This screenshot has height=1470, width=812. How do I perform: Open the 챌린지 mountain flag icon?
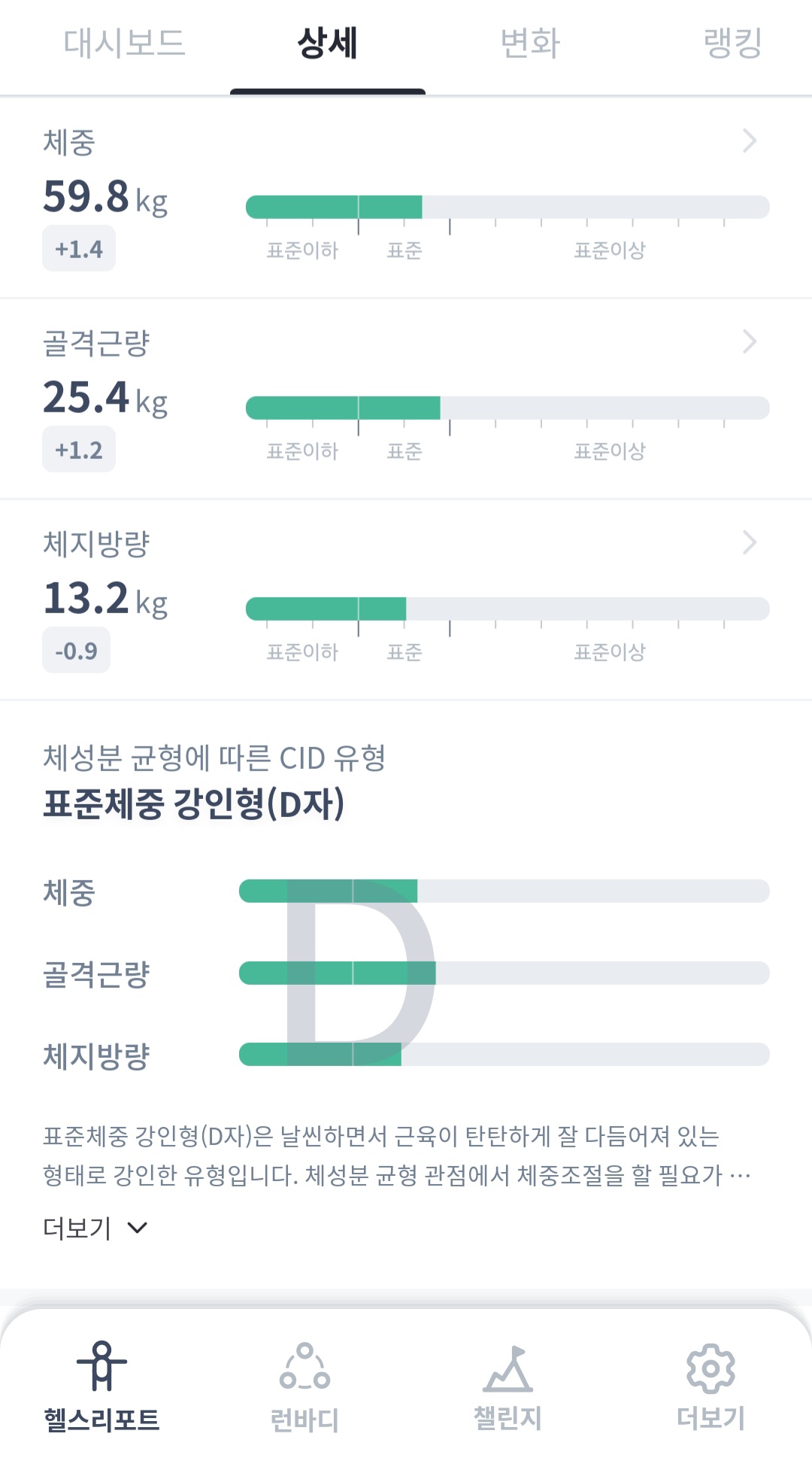[x=507, y=1368]
